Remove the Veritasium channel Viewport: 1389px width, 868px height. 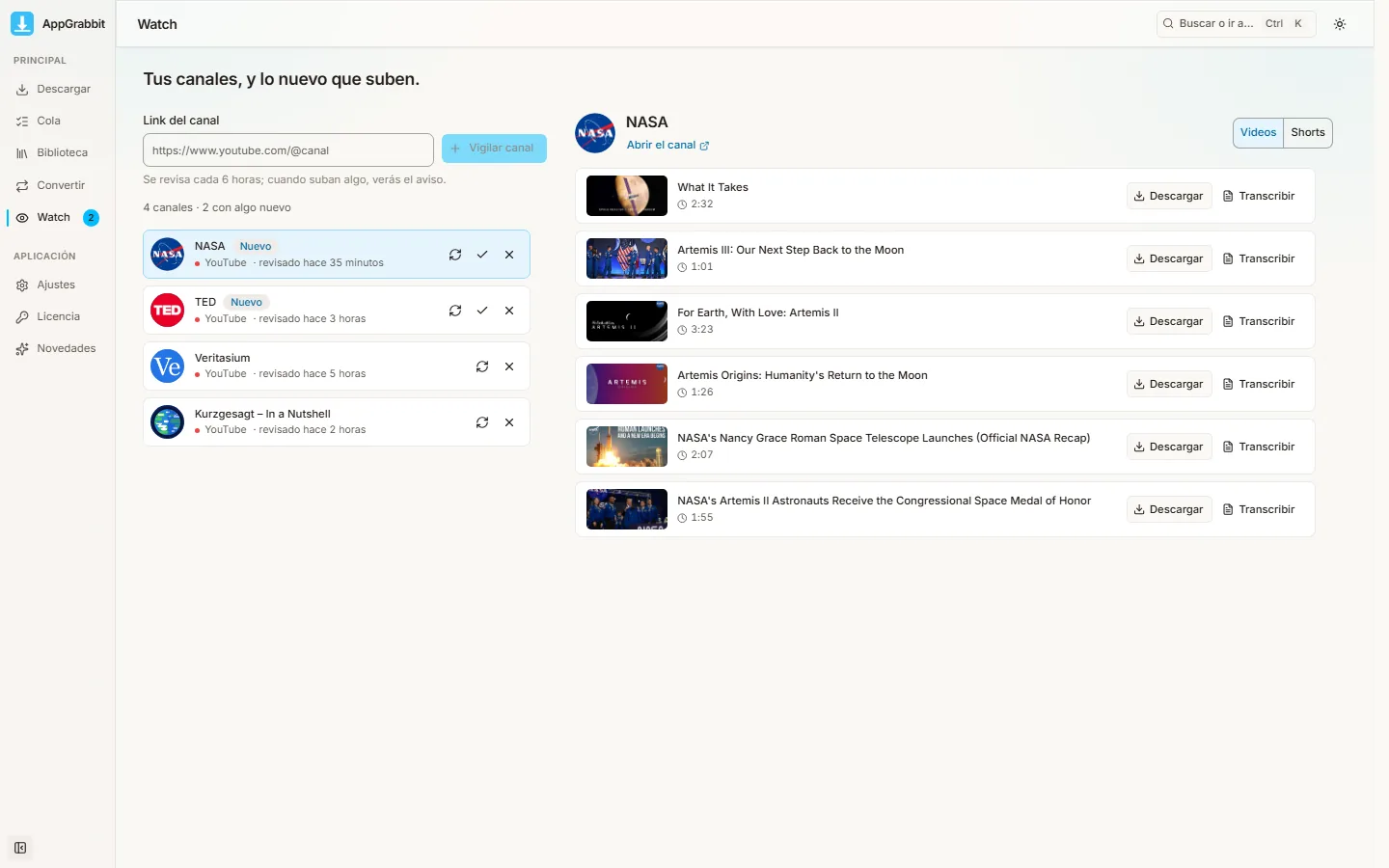pyautogui.click(x=509, y=366)
